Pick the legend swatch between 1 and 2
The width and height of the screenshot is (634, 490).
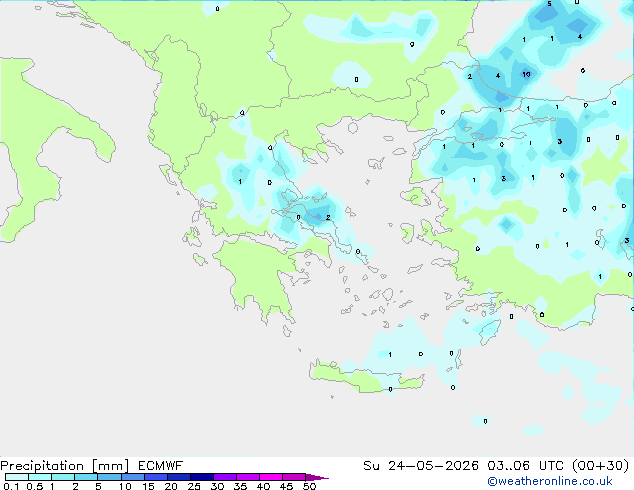click(63, 477)
